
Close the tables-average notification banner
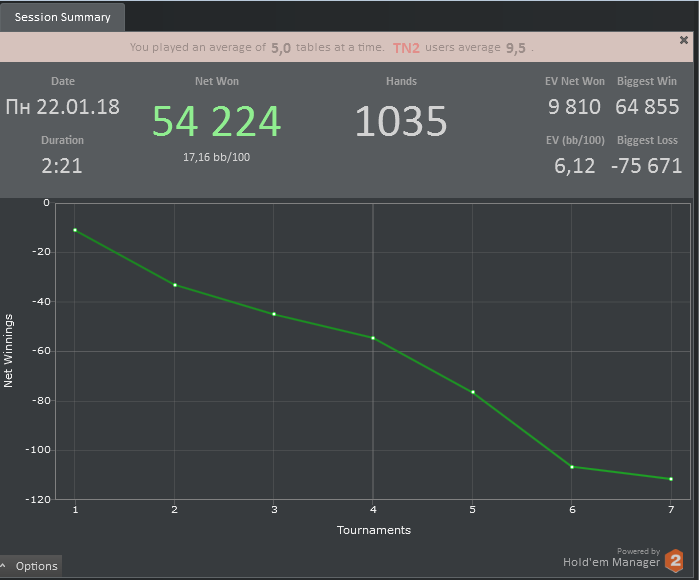[683, 40]
